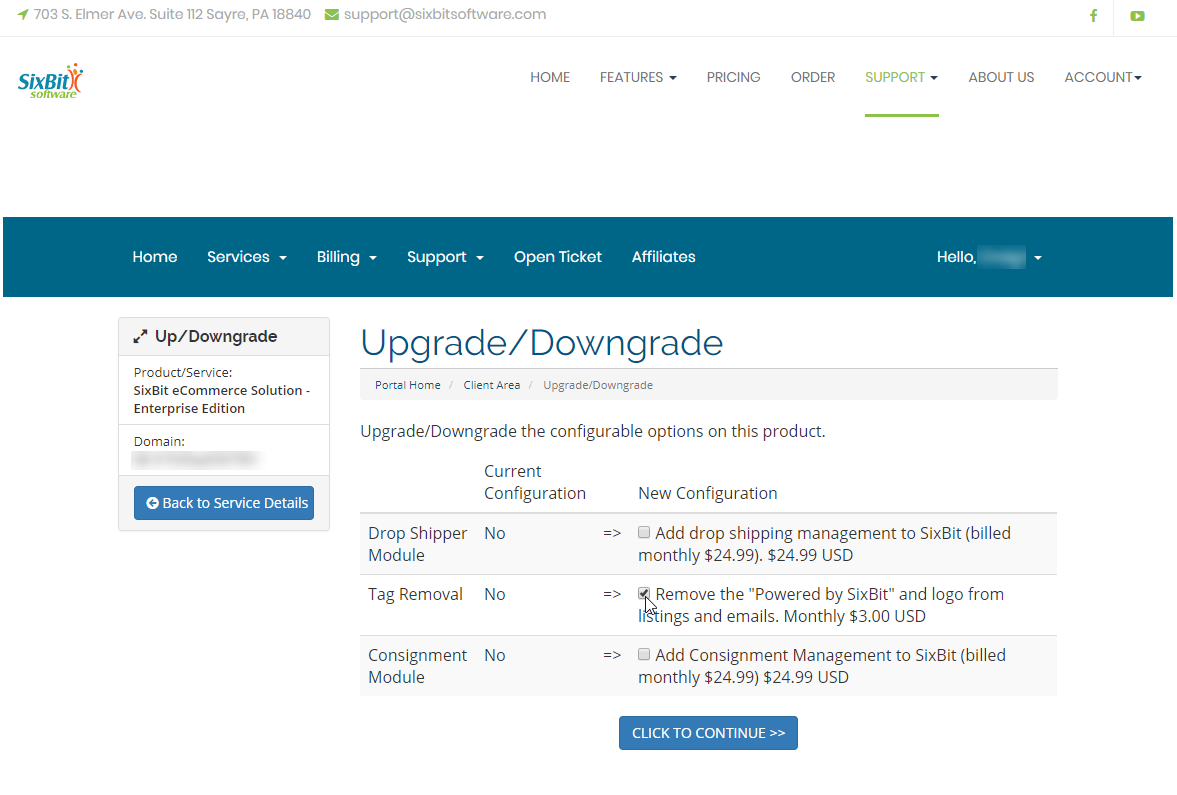This screenshot has height=795, width=1177.
Task: Click the New Configuration column header
Action: [x=708, y=493]
